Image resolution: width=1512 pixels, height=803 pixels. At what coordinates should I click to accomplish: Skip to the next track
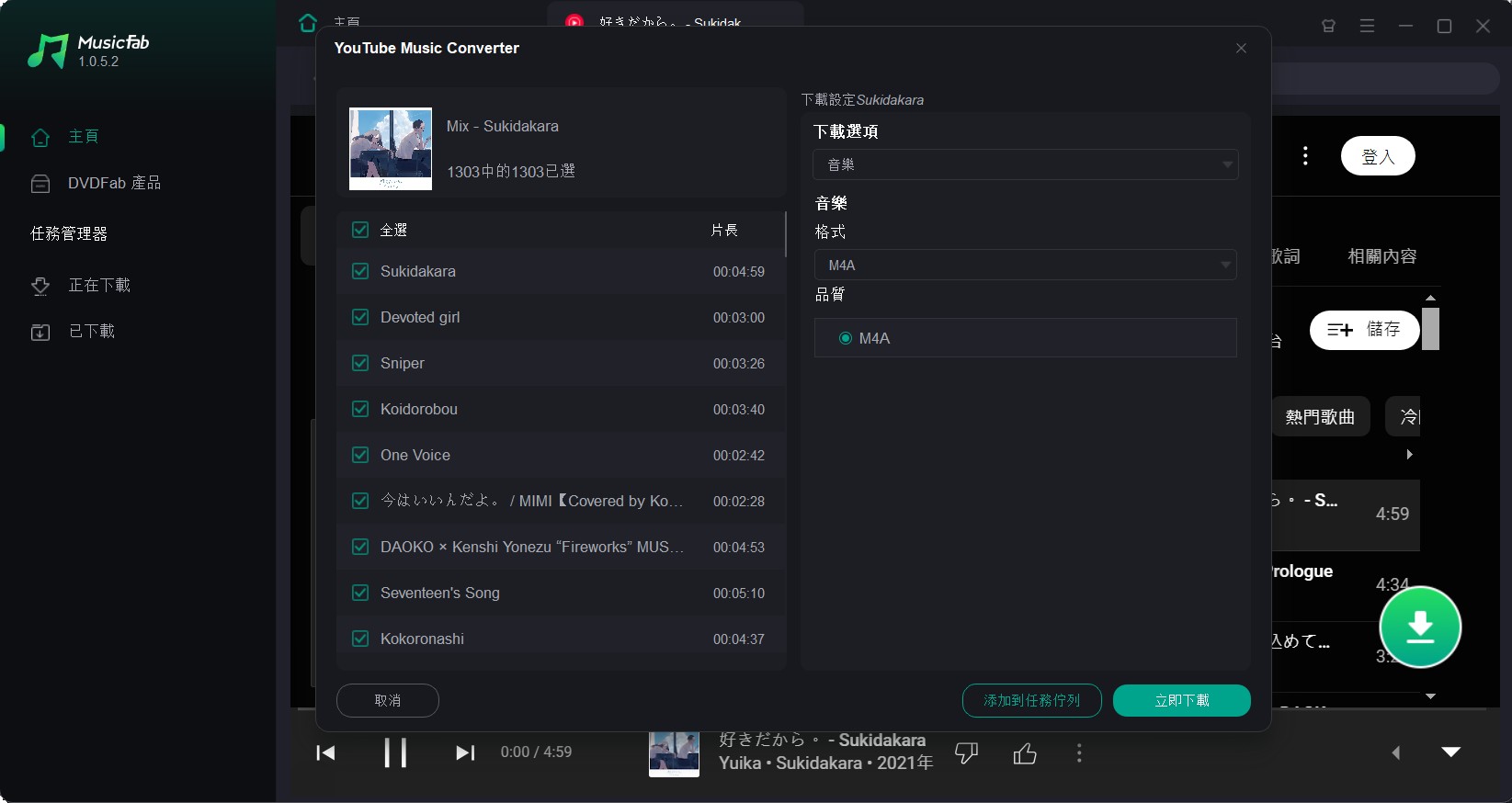click(465, 752)
